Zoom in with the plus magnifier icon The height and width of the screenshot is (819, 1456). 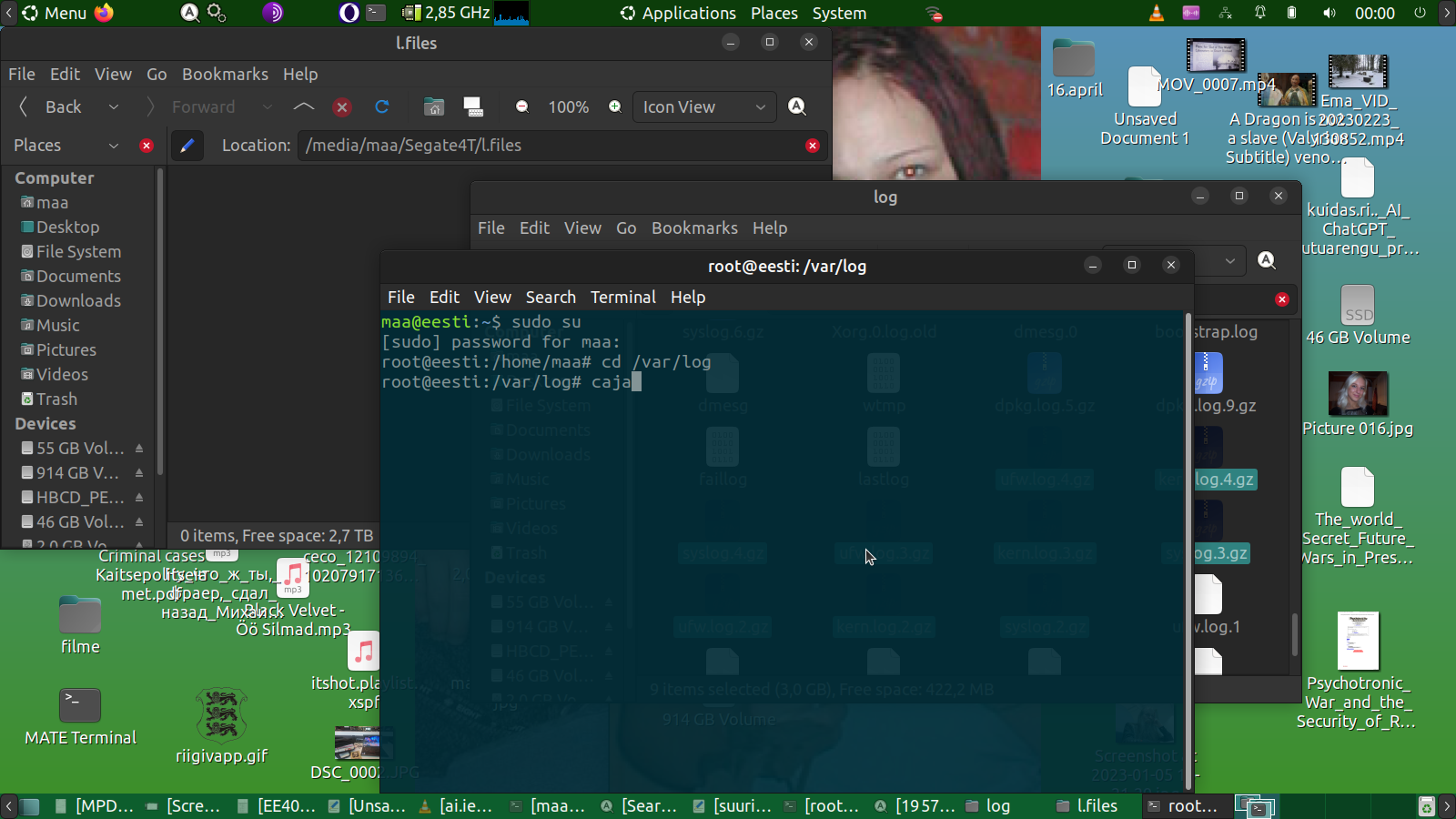click(615, 107)
